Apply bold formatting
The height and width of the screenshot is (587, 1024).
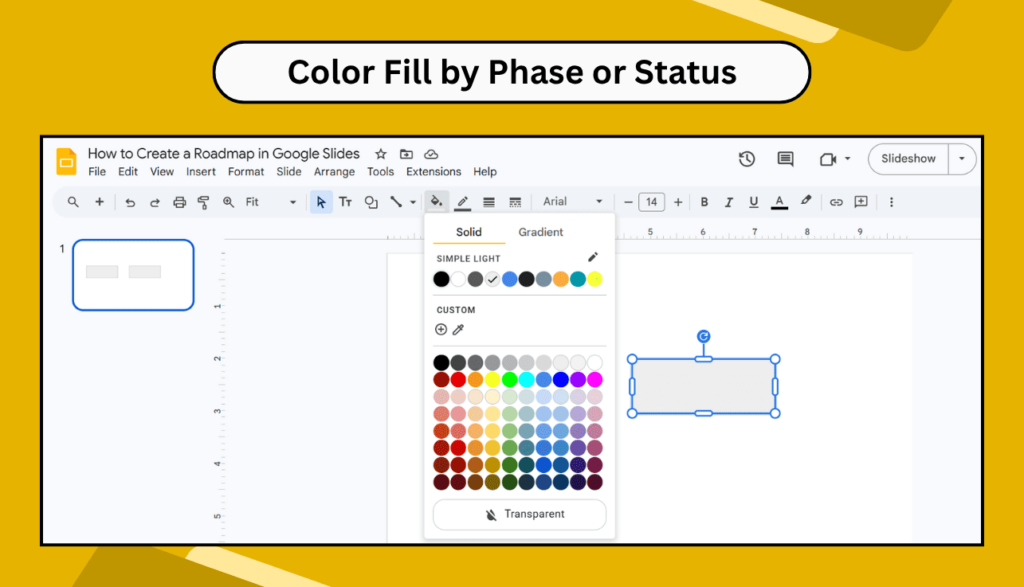tap(704, 202)
